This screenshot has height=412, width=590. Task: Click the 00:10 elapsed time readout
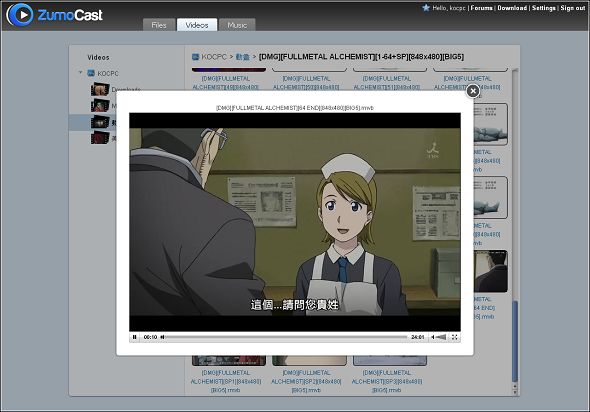pos(150,337)
